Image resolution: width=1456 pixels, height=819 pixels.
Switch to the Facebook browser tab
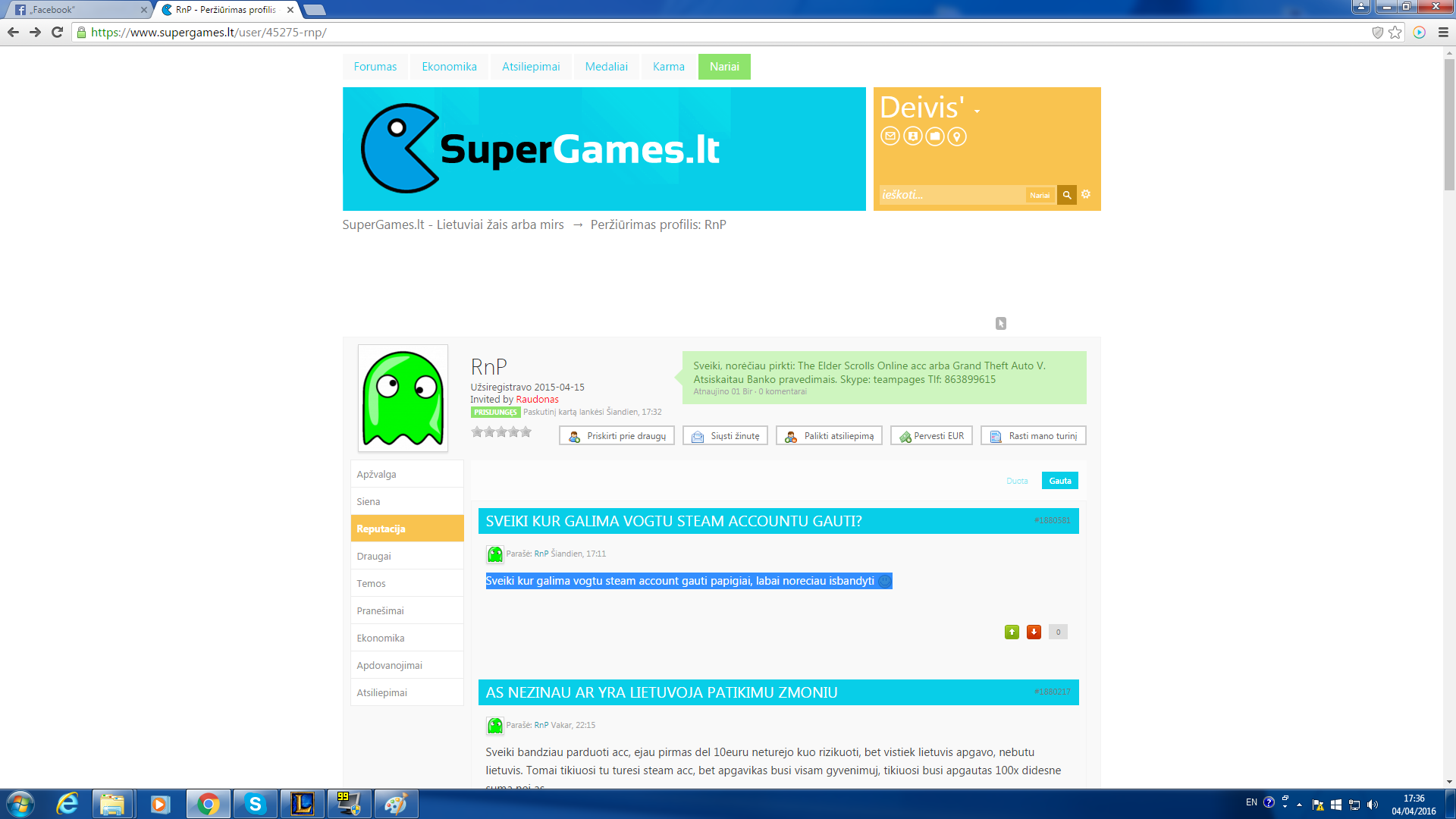point(80,10)
